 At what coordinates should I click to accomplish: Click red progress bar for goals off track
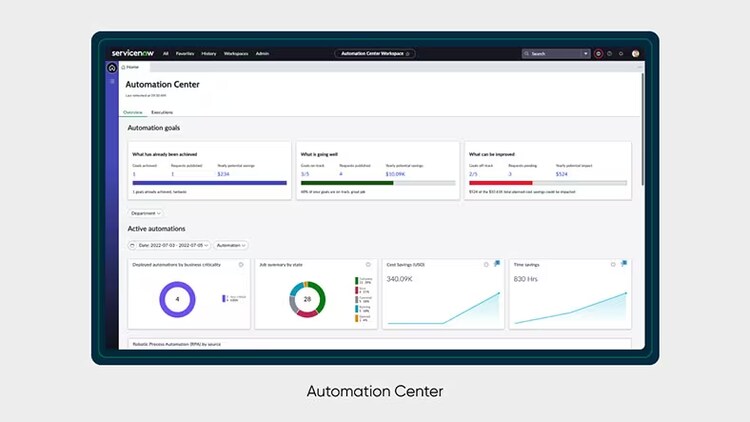coord(501,183)
